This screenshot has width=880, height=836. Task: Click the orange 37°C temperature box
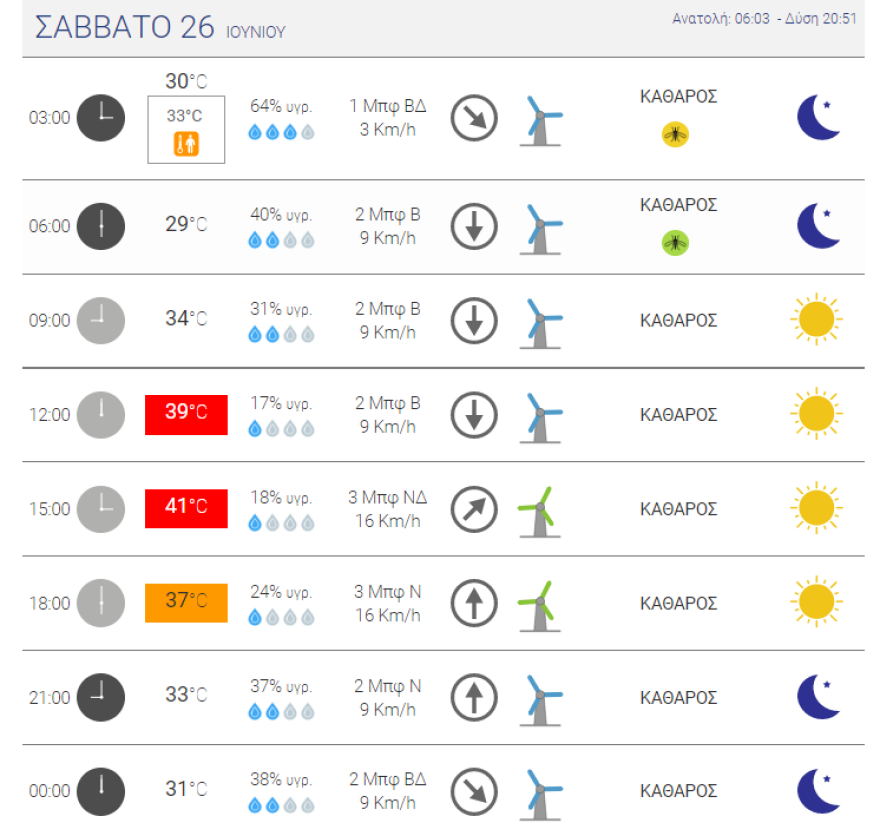[x=186, y=602]
